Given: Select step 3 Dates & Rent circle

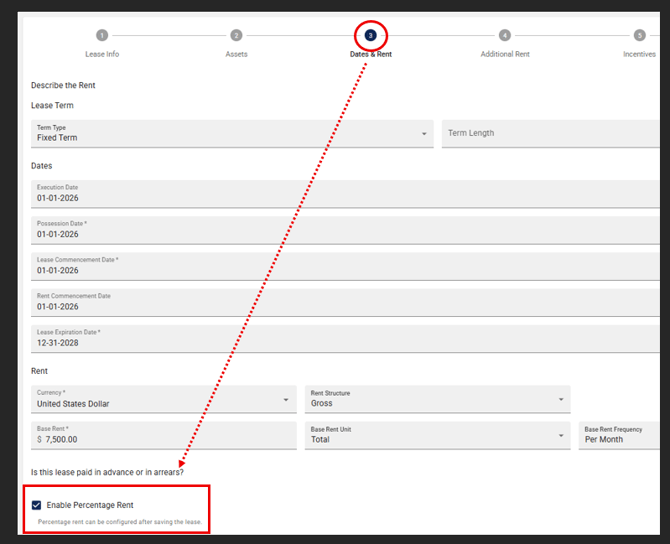Looking at the screenshot, I should tap(370, 35).
